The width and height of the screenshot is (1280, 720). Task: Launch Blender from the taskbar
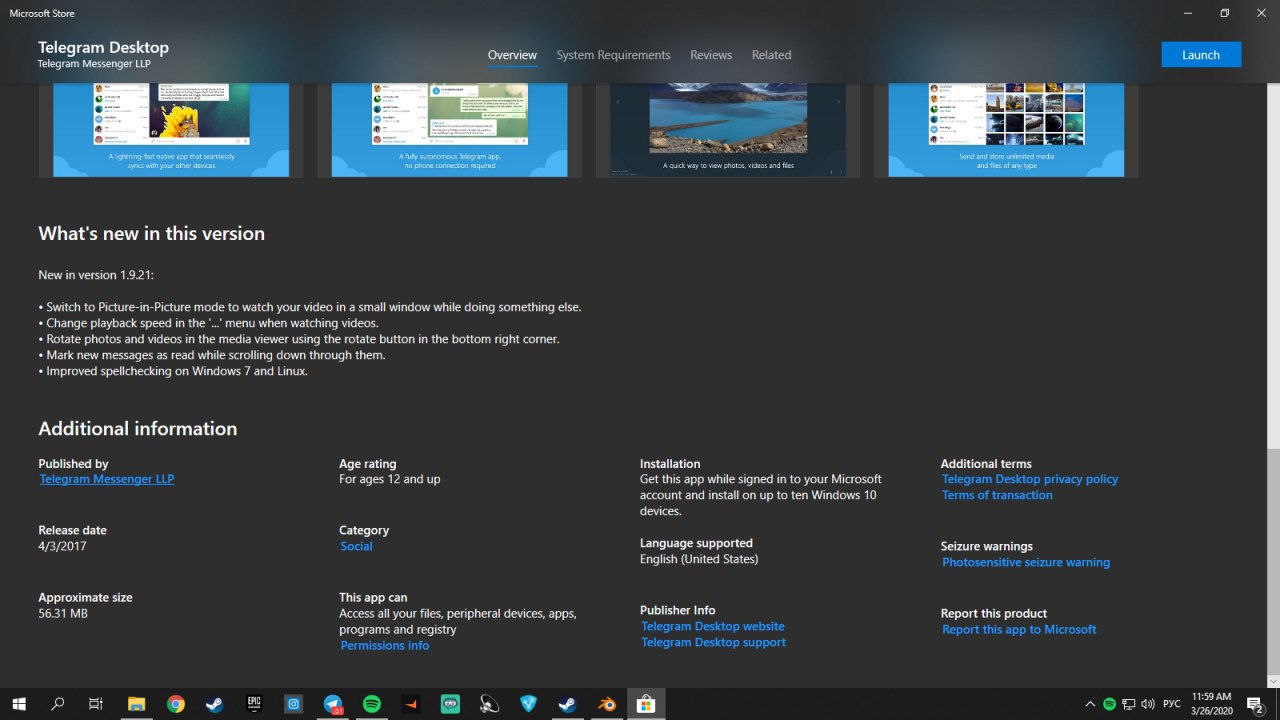(607, 704)
